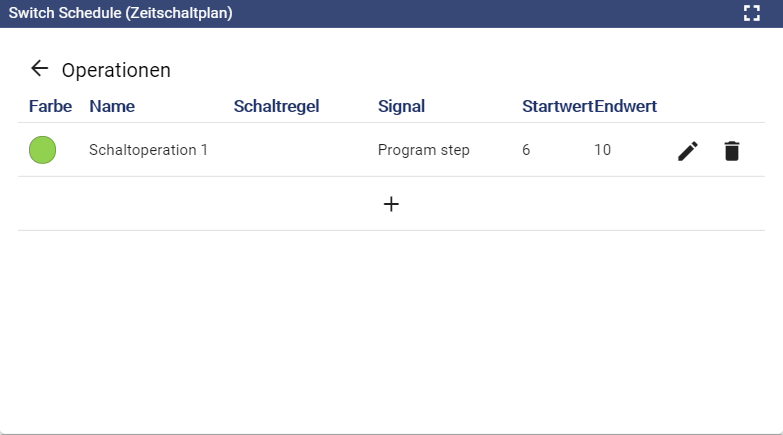Click the blank area below the operations table
Screen dimensions: 783x435
click(x=391, y=330)
